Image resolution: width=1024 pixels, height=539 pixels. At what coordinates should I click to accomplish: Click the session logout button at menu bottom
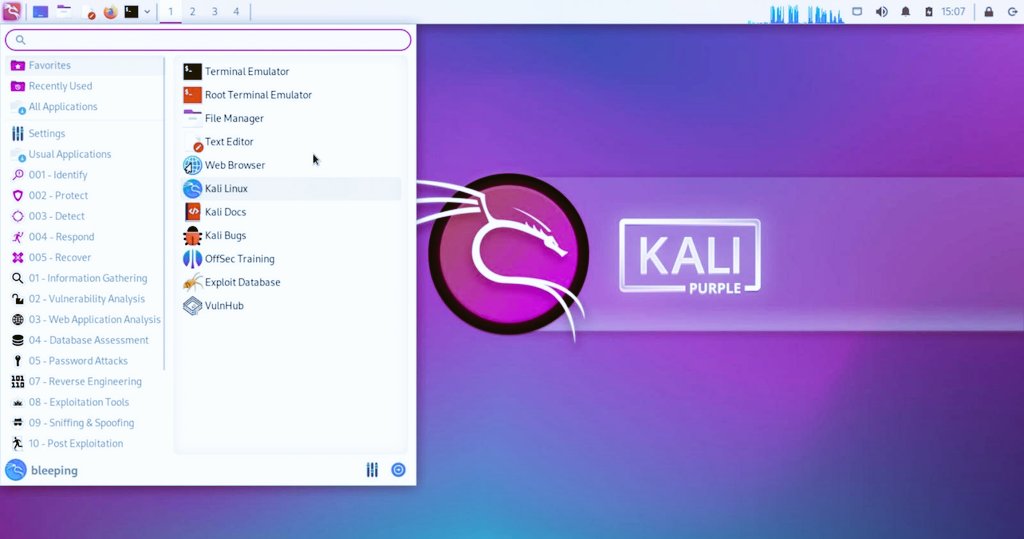(x=398, y=470)
